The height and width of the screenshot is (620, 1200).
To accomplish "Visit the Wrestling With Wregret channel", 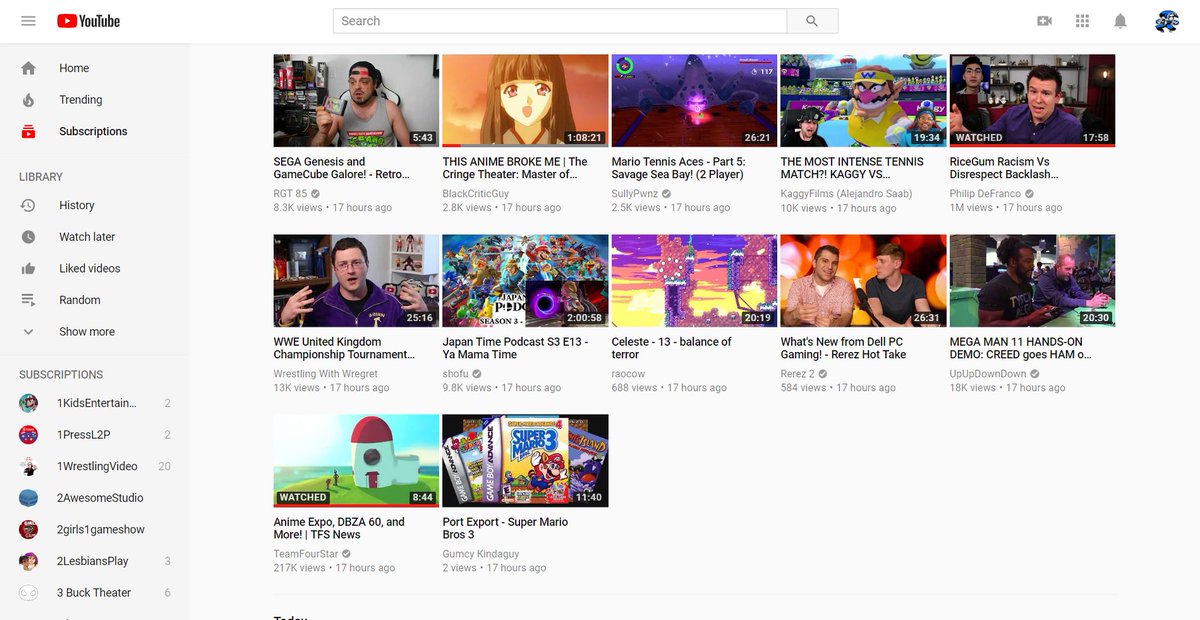I will pyautogui.click(x=326, y=374).
